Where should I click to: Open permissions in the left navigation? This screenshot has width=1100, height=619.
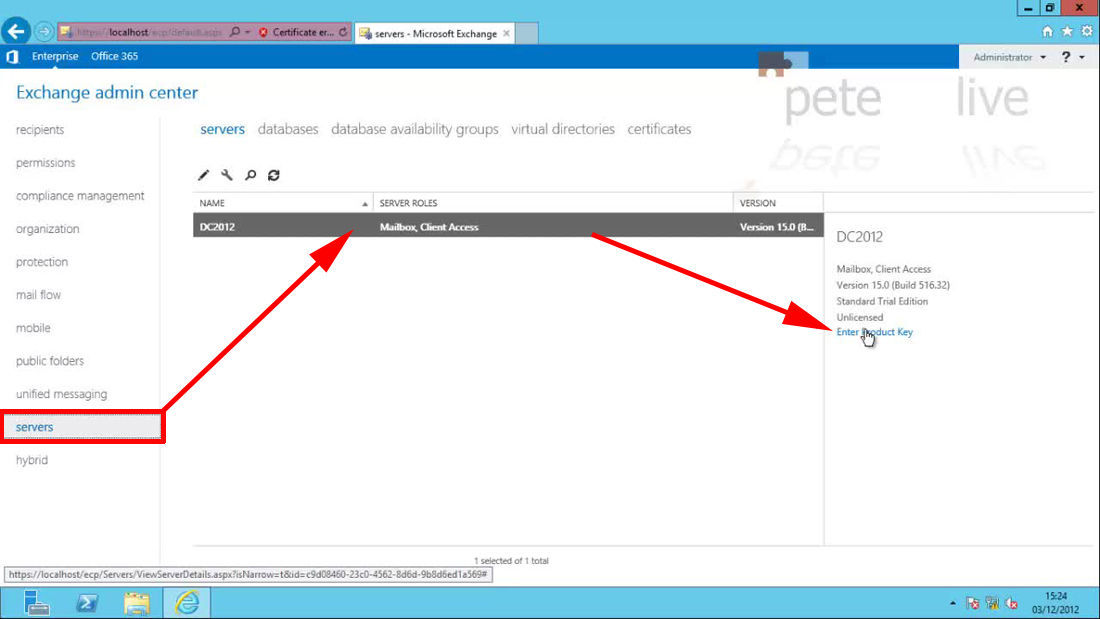[x=46, y=163]
